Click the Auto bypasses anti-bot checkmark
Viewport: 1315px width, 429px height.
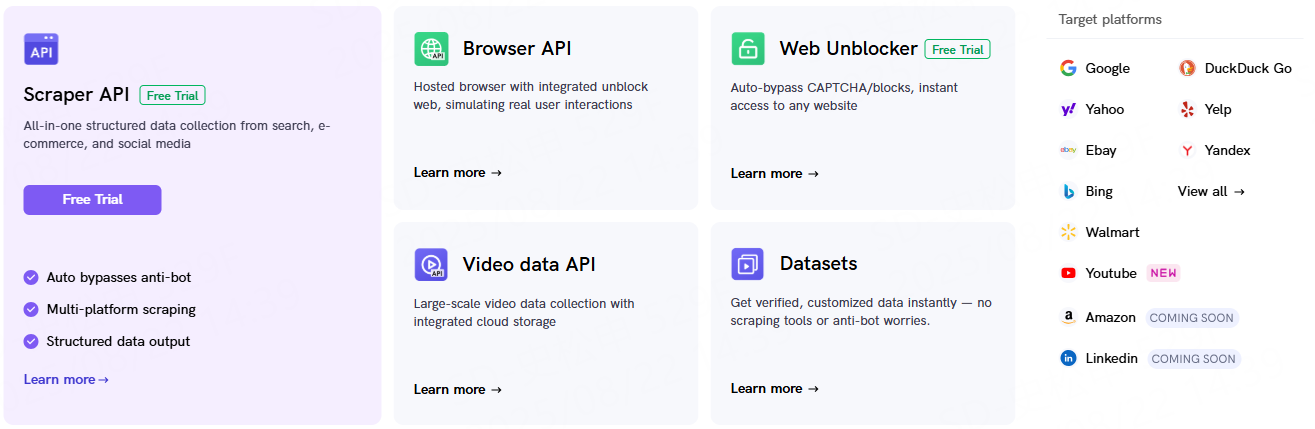coord(31,277)
